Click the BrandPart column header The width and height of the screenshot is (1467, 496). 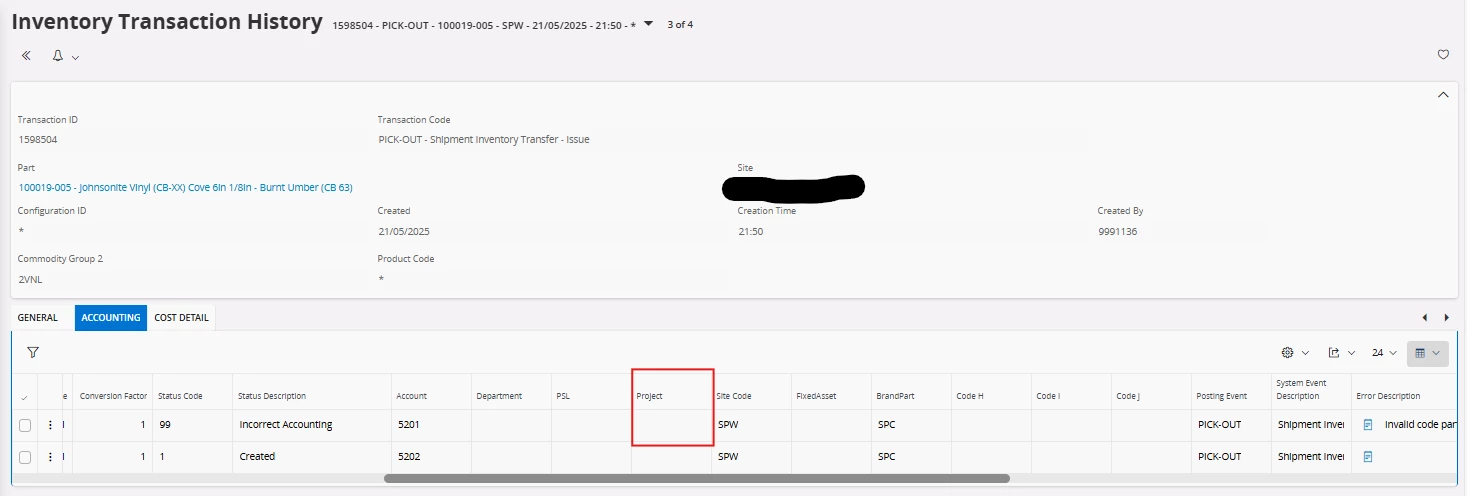pyautogui.click(x=895, y=396)
